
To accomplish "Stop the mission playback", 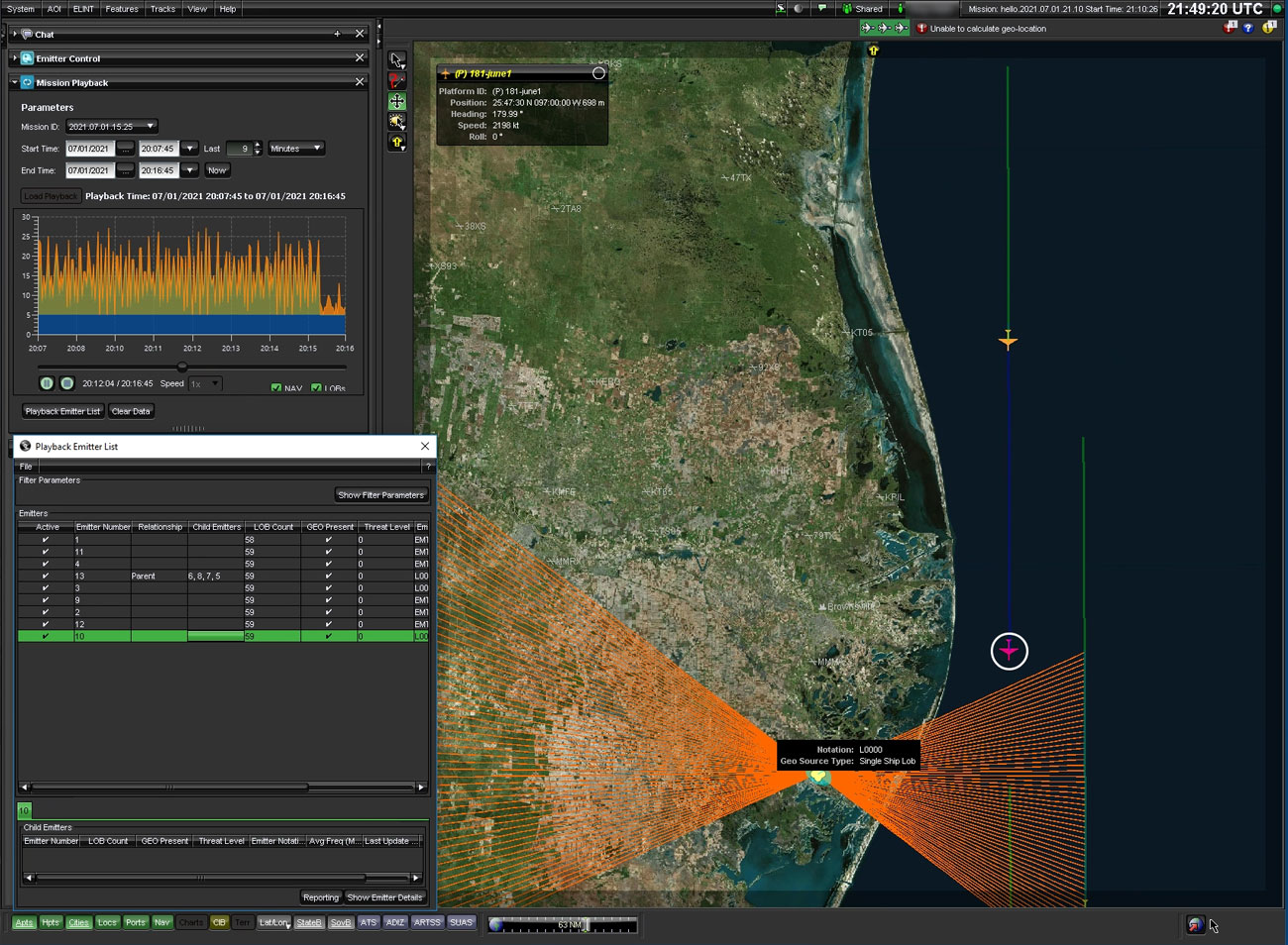I will click(x=67, y=383).
